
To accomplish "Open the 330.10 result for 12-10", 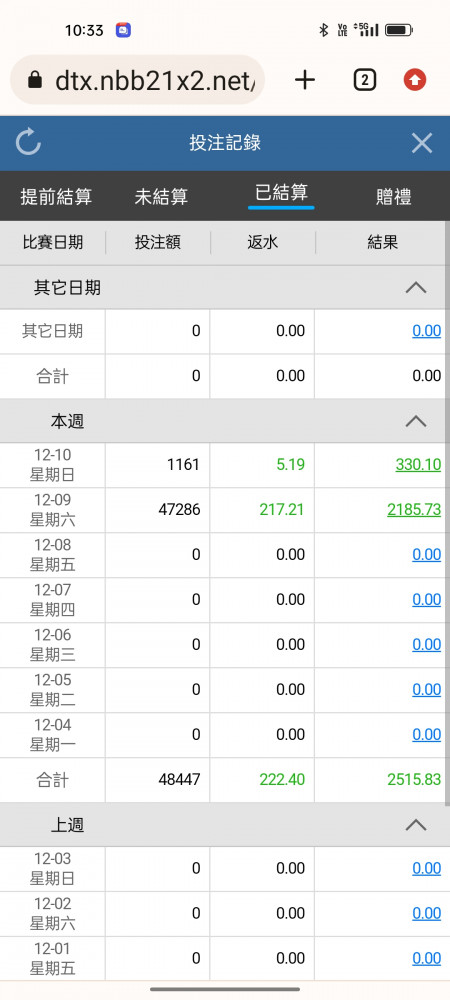I will [418, 465].
